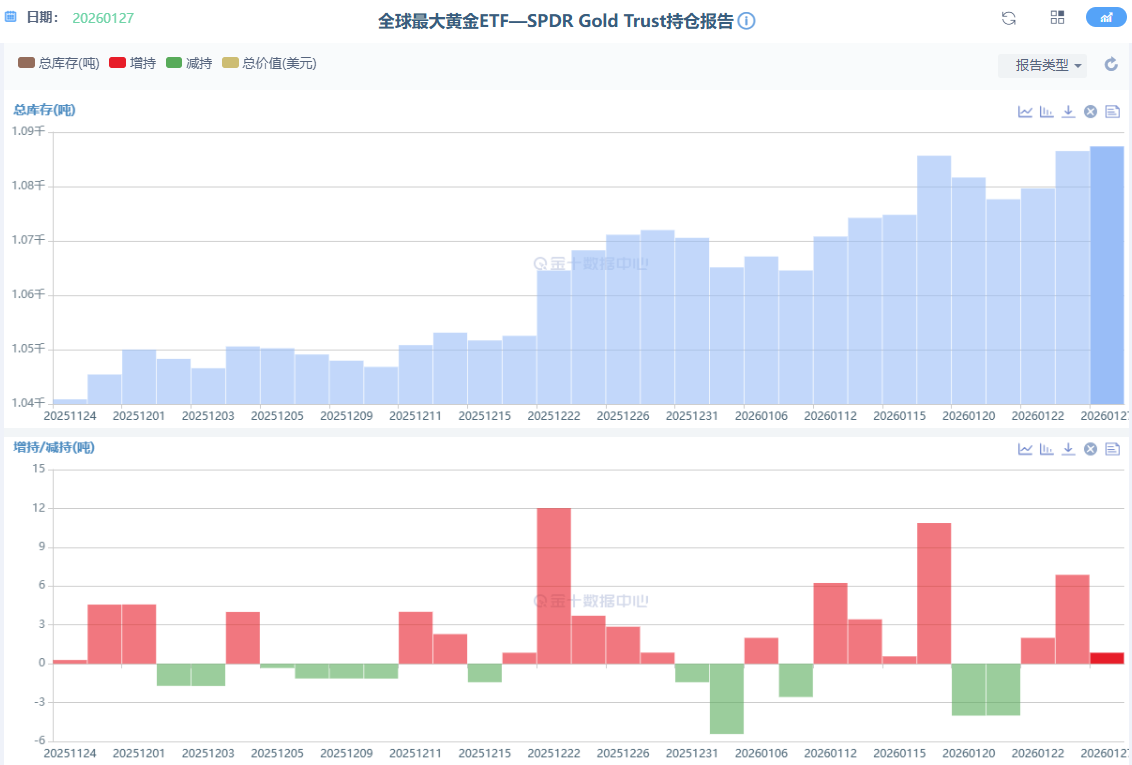
Task: Download the 增持/减持 chart image
Action: tap(1068, 449)
